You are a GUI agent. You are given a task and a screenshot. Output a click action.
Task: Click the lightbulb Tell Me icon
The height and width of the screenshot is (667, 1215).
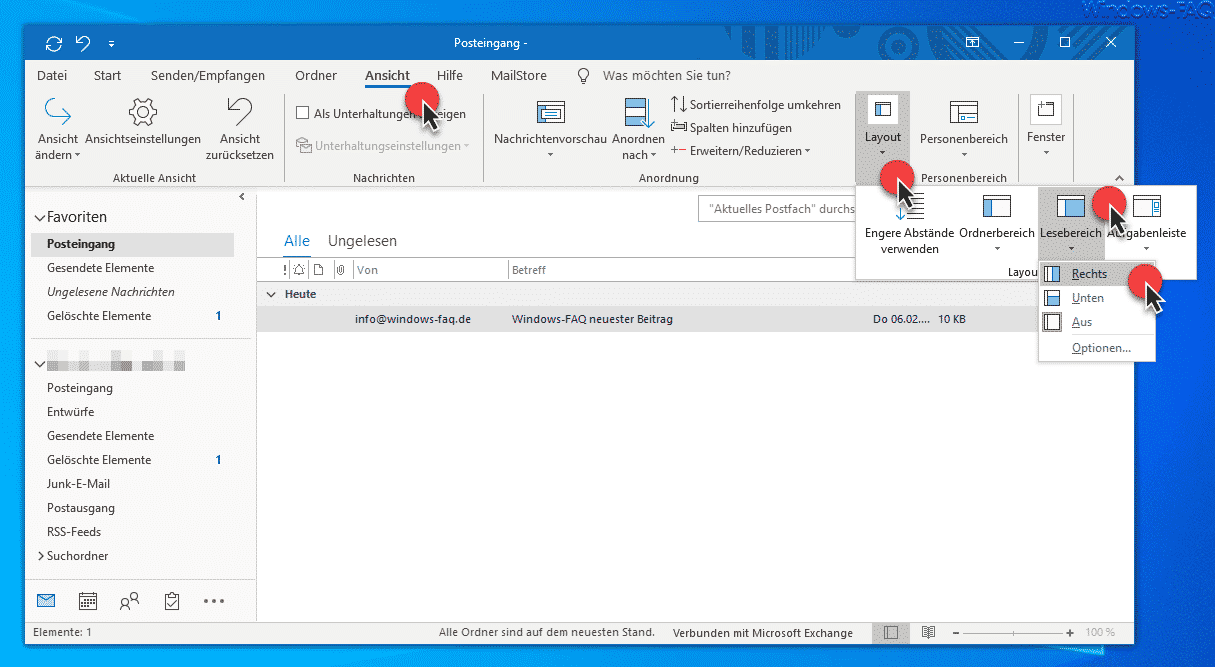pos(584,76)
